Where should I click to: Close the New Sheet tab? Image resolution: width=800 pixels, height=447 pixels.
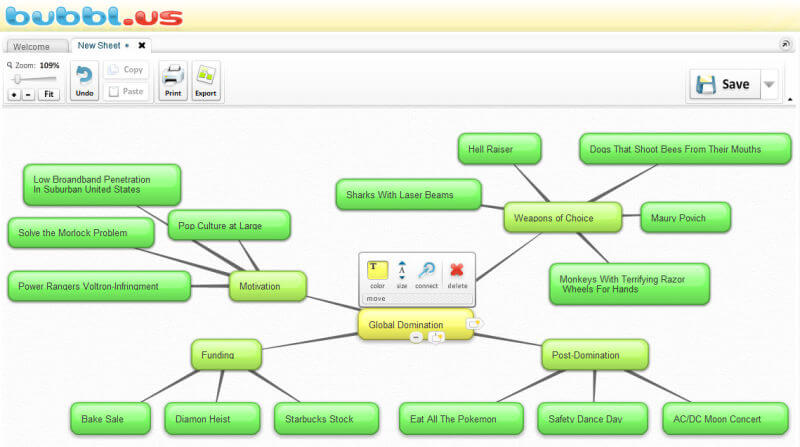pos(142,45)
